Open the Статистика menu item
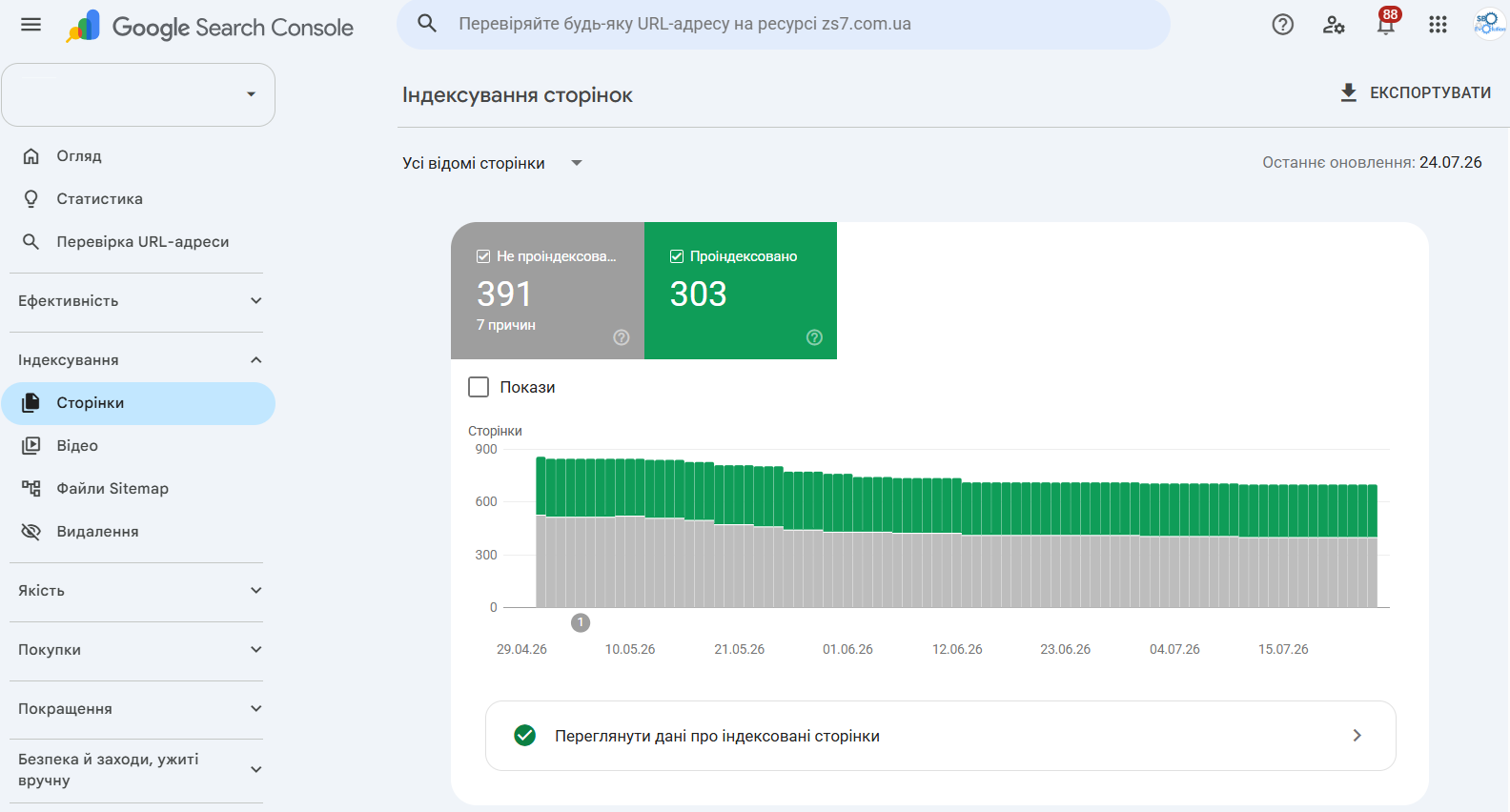This screenshot has height=812, width=1510. pos(138,198)
